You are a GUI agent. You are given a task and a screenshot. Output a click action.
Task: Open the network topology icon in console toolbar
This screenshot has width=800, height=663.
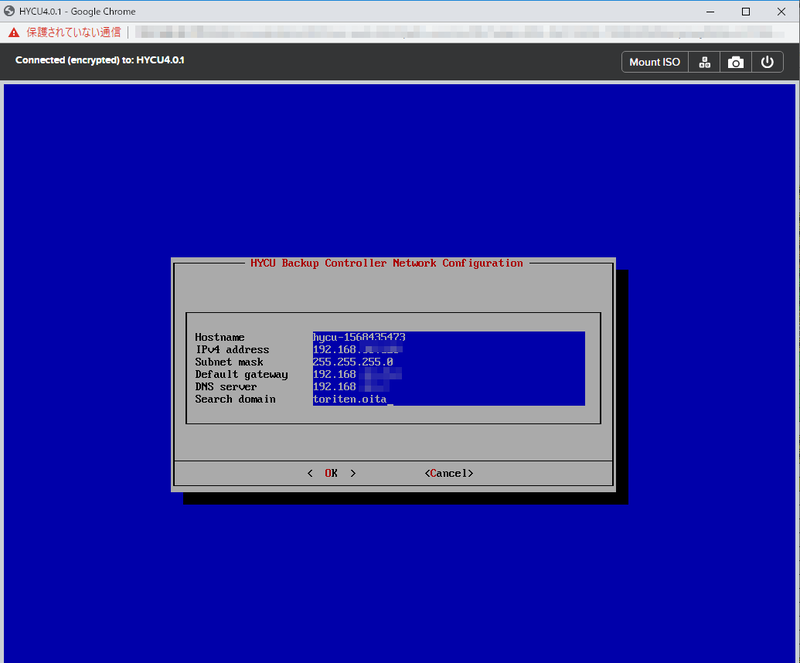click(x=704, y=62)
